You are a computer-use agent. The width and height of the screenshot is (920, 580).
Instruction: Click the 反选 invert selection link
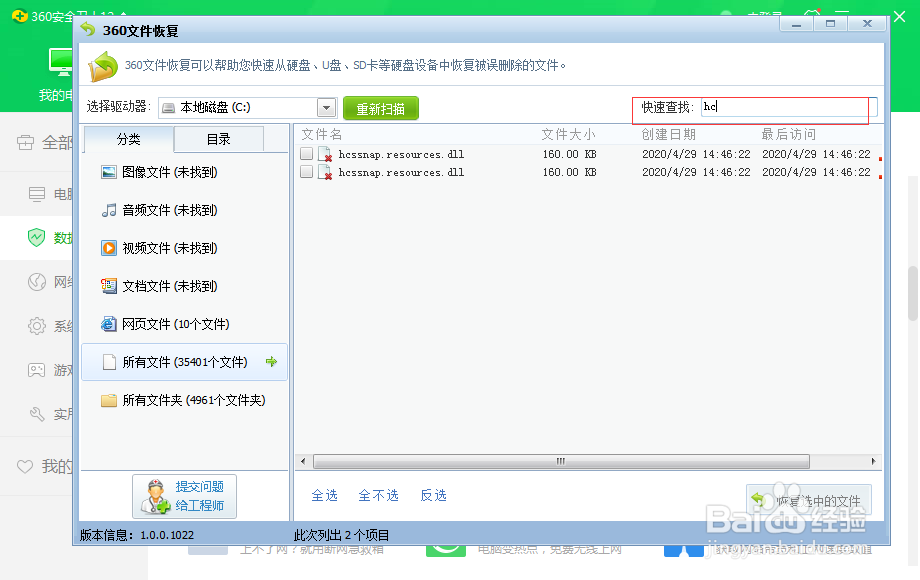click(x=433, y=494)
